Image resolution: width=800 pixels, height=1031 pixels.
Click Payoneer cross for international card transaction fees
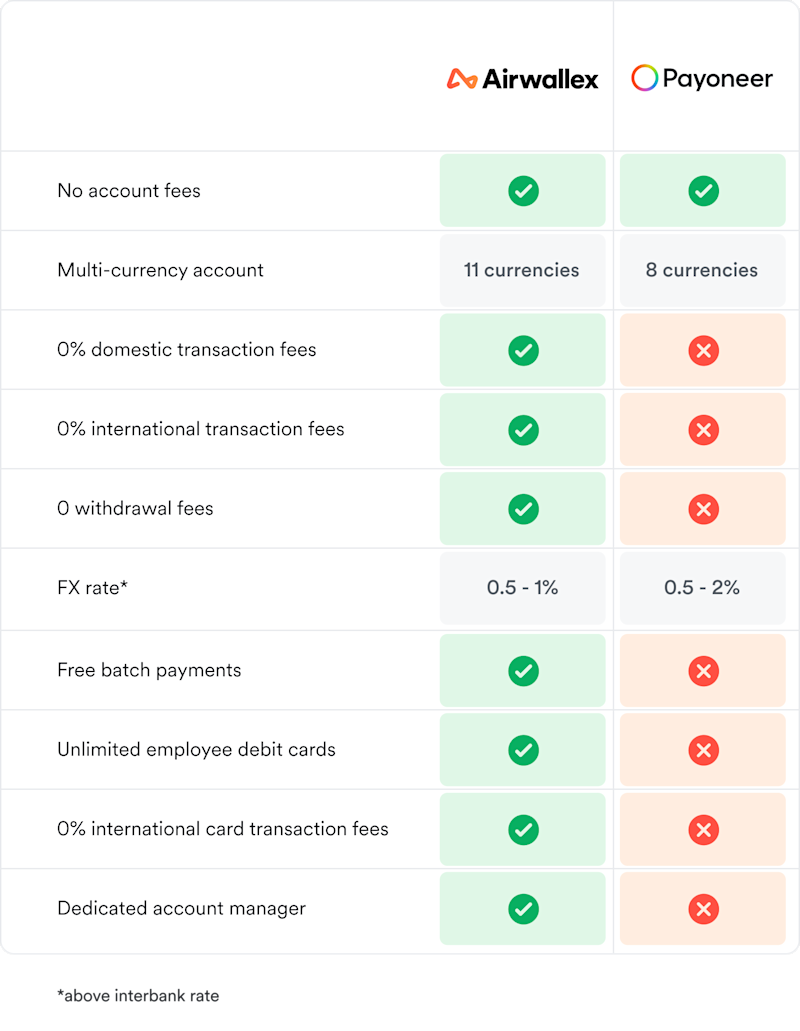pyautogui.click(x=703, y=830)
